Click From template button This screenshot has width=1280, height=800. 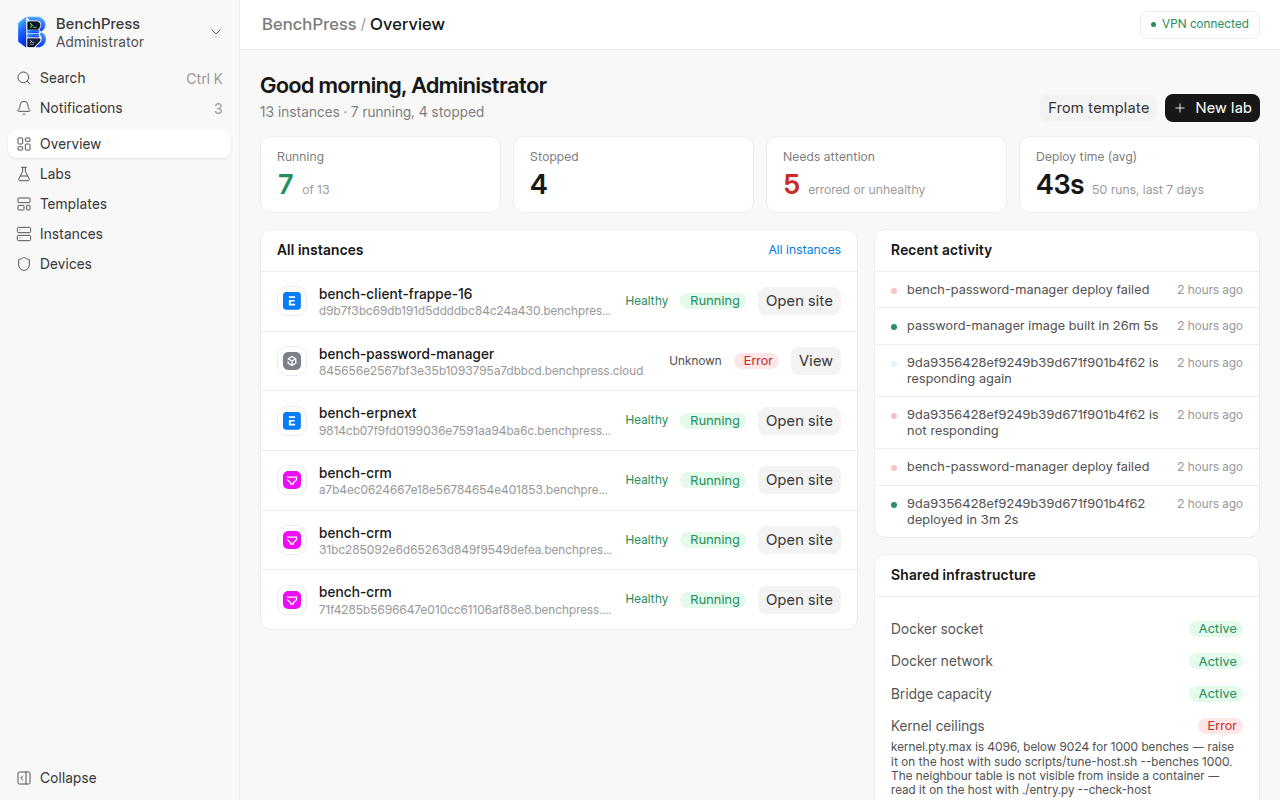pos(1098,108)
